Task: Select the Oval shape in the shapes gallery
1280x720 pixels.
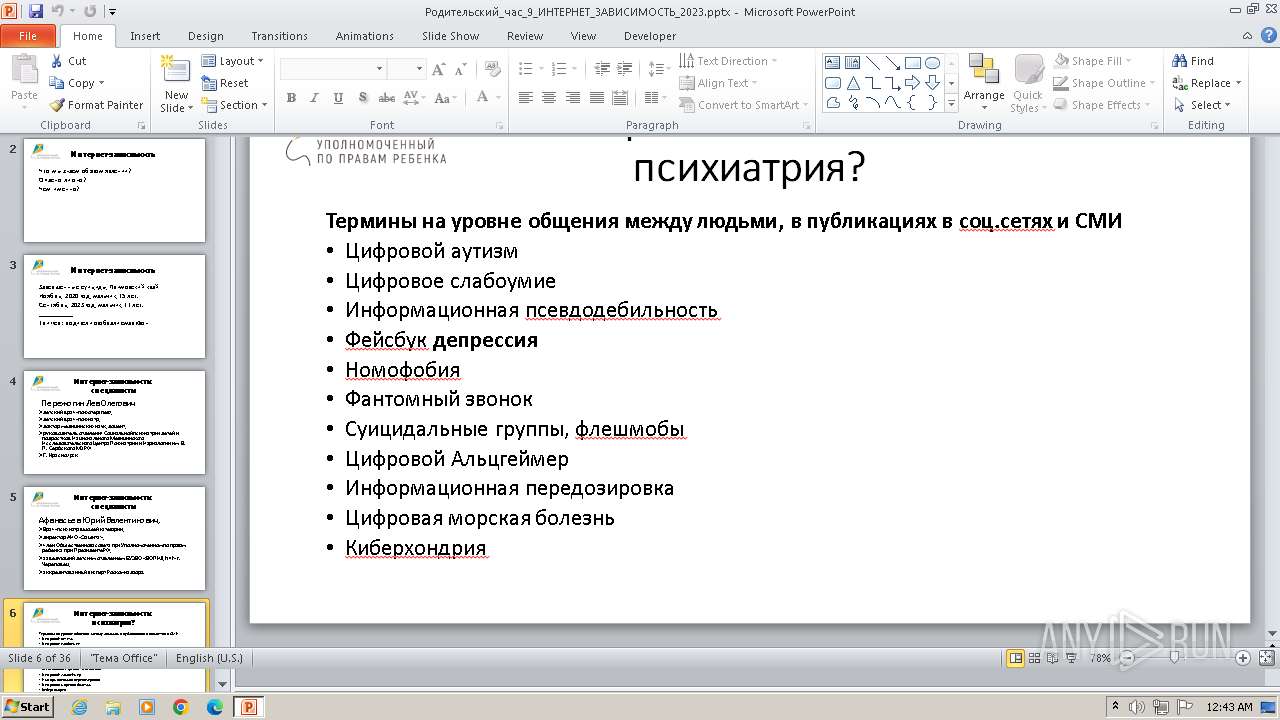Action: (x=932, y=63)
